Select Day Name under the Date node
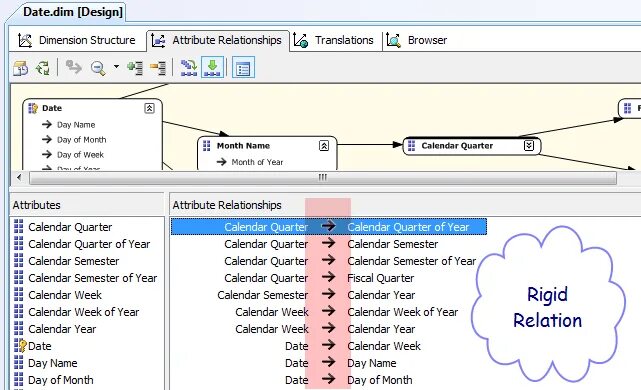 [76, 125]
